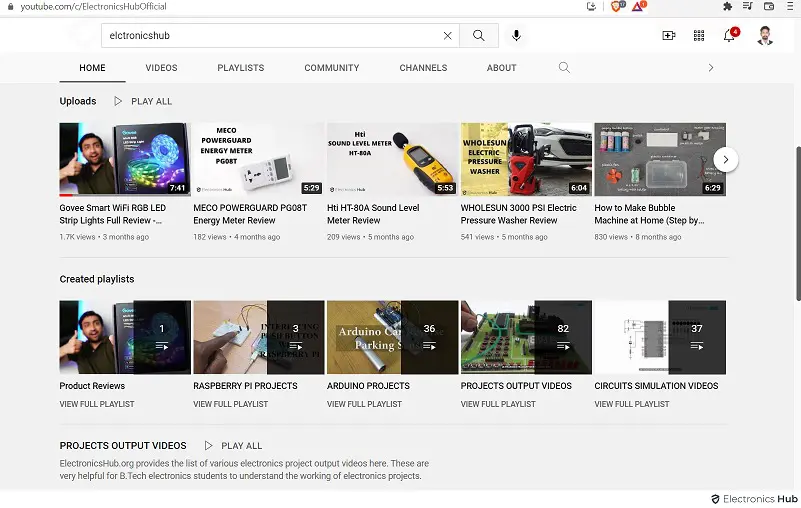Open the COMMUNITY tab
The height and width of the screenshot is (508, 801).
[x=332, y=67]
